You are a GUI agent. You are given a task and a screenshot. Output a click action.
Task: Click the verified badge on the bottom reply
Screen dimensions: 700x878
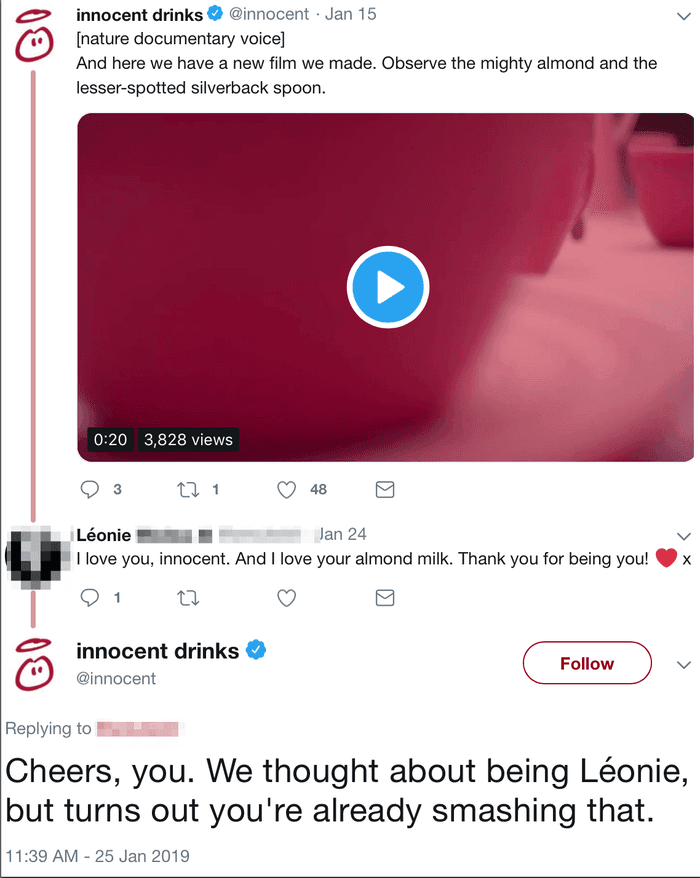tap(257, 651)
